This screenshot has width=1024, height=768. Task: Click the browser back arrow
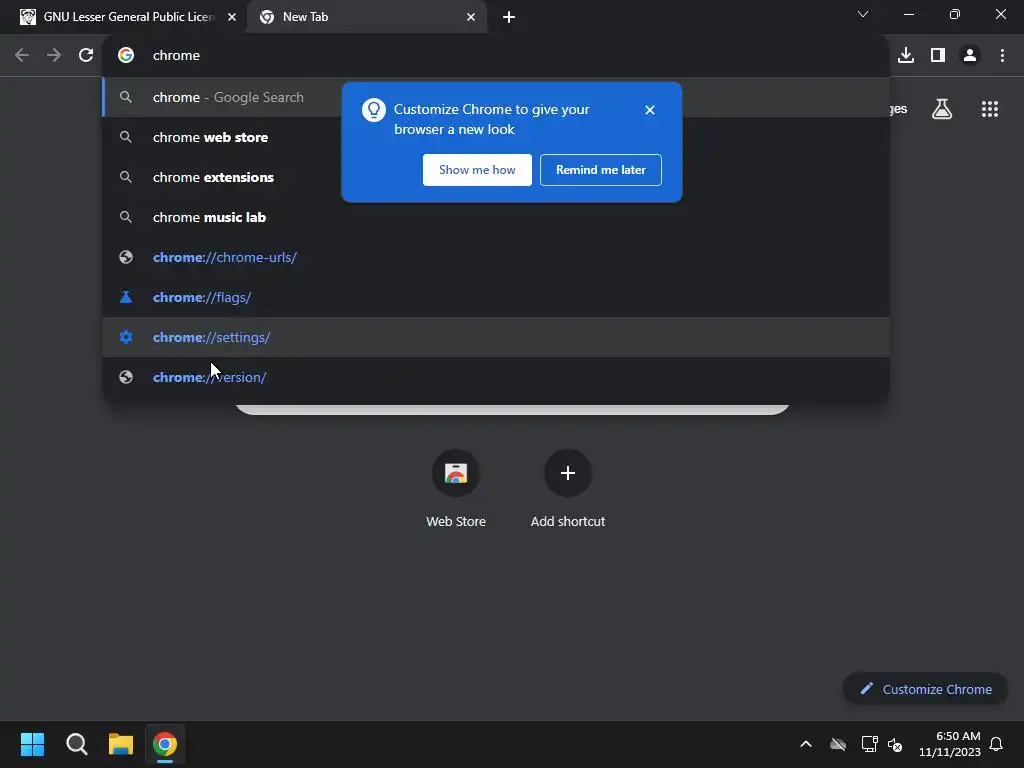click(22, 56)
